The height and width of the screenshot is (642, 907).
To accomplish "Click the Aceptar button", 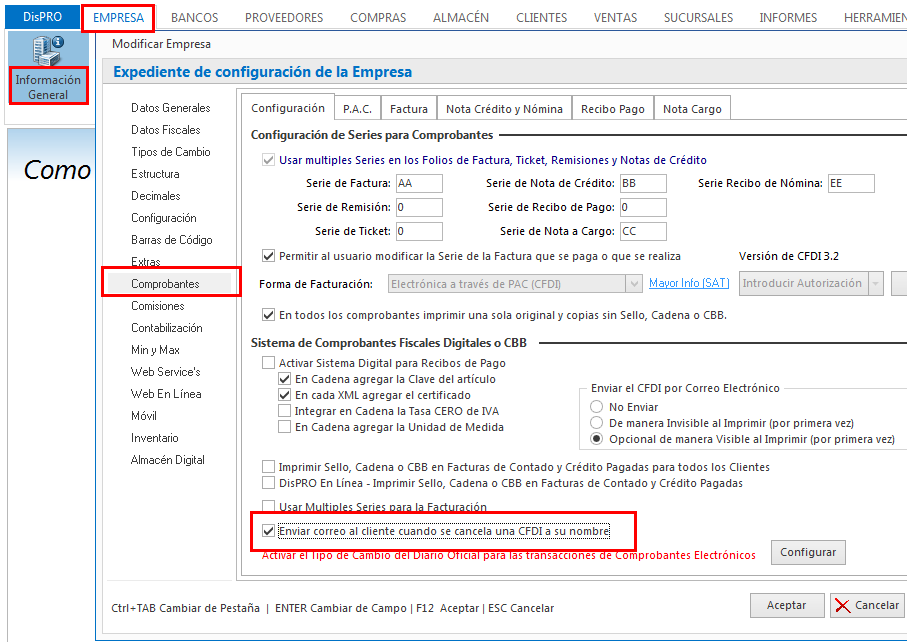I will pos(786,605).
